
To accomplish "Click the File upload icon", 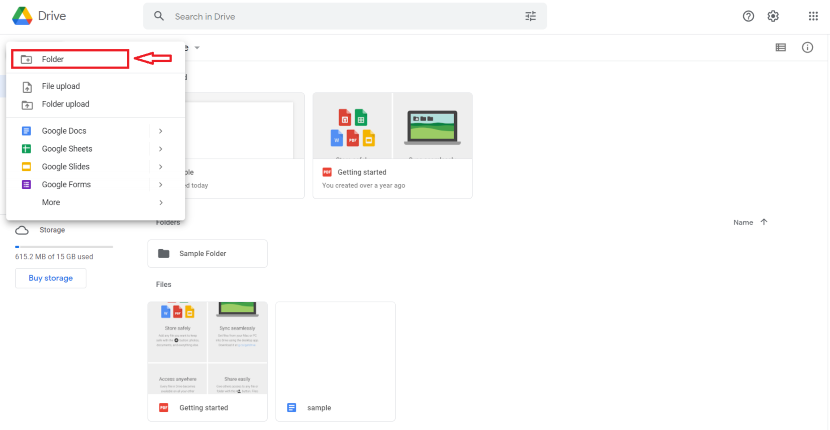I will pos(26,87).
